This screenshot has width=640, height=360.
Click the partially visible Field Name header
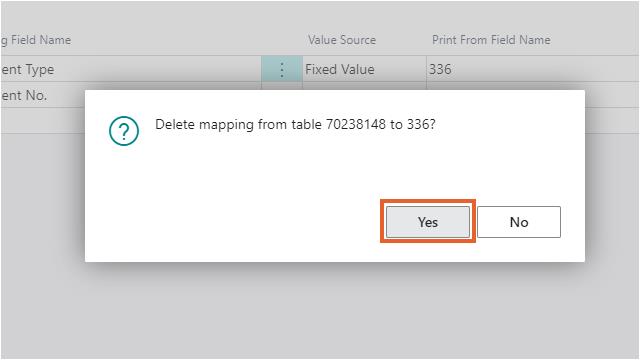coord(36,40)
